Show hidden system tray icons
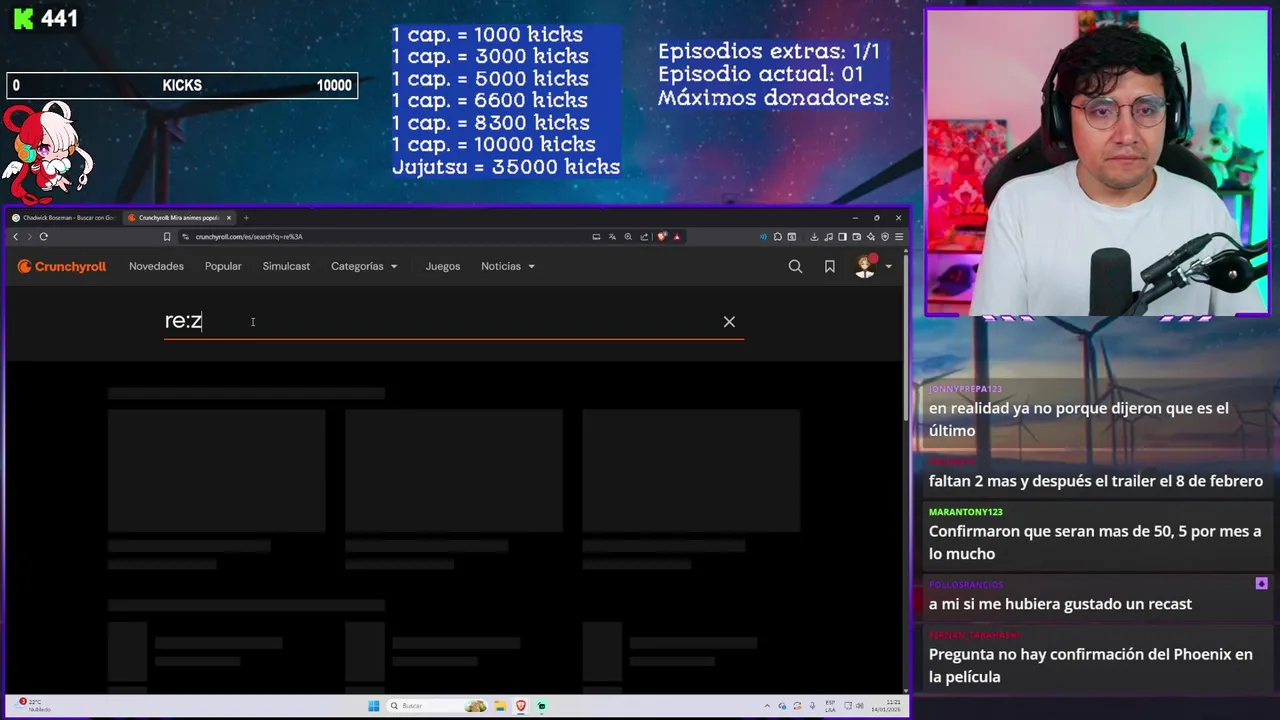 (x=767, y=706)
